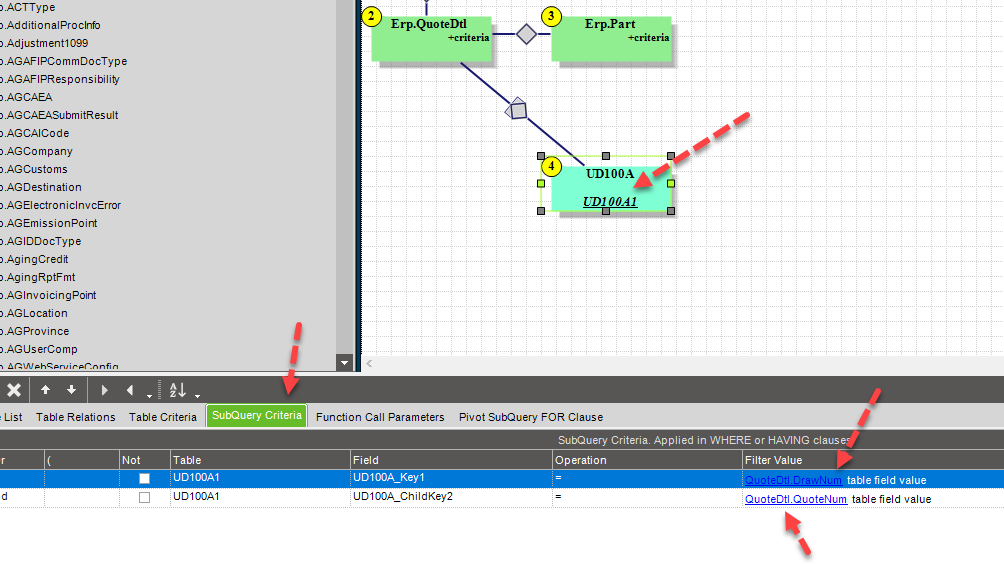Open the Function Call Parameters tab
The width and height of the screenshot is (1004, 564).
click(x=380, y=417)
